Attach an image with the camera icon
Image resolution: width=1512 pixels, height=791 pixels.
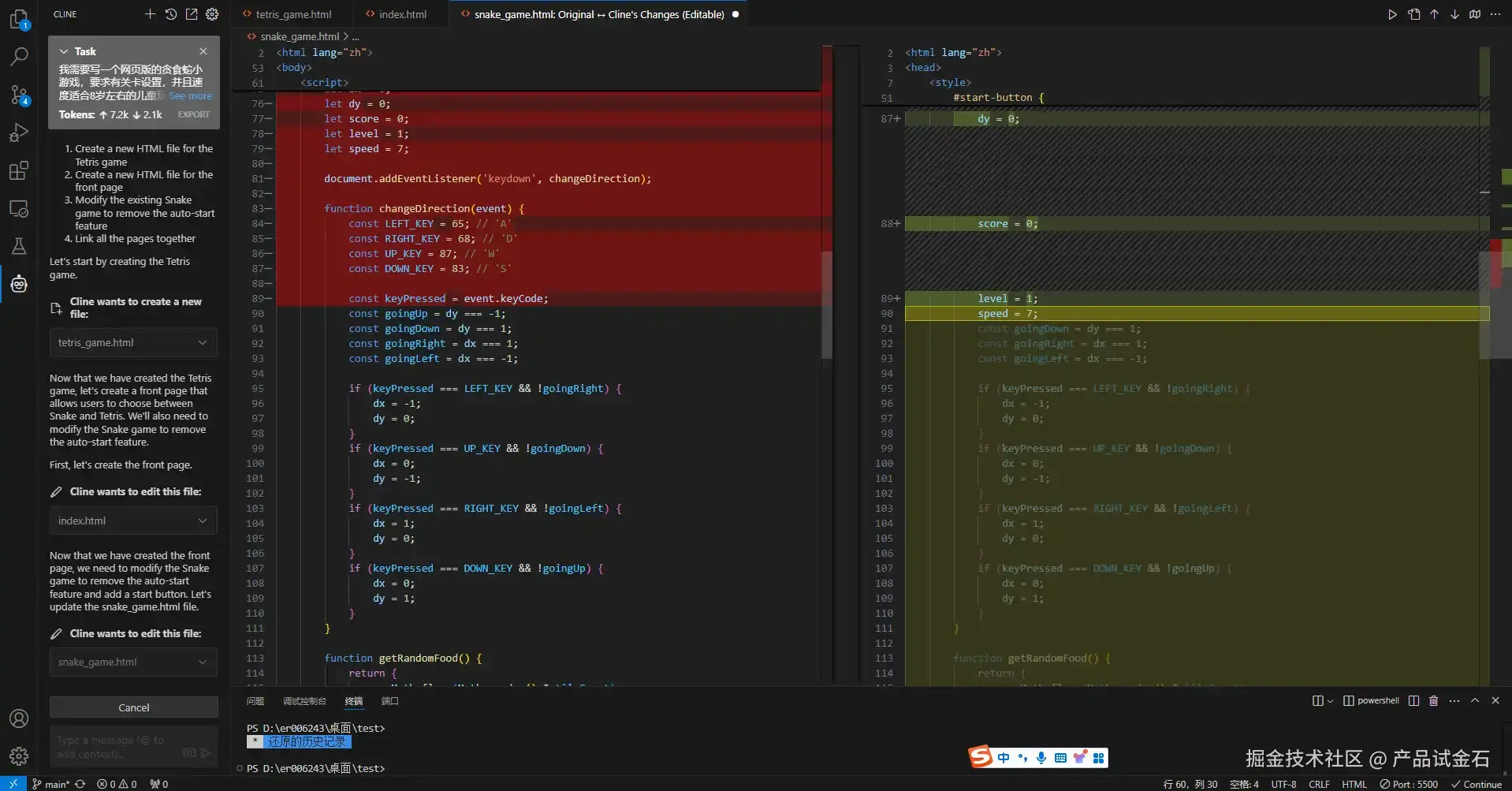(x=189, y=753)
